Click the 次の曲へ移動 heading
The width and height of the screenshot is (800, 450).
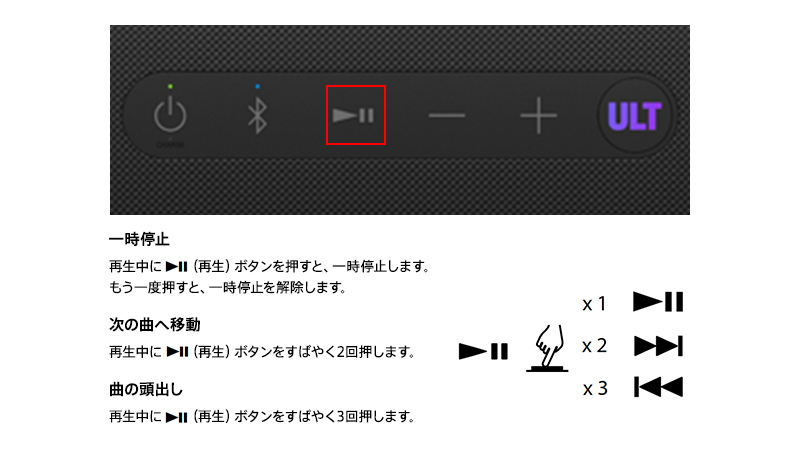point(154,324)
